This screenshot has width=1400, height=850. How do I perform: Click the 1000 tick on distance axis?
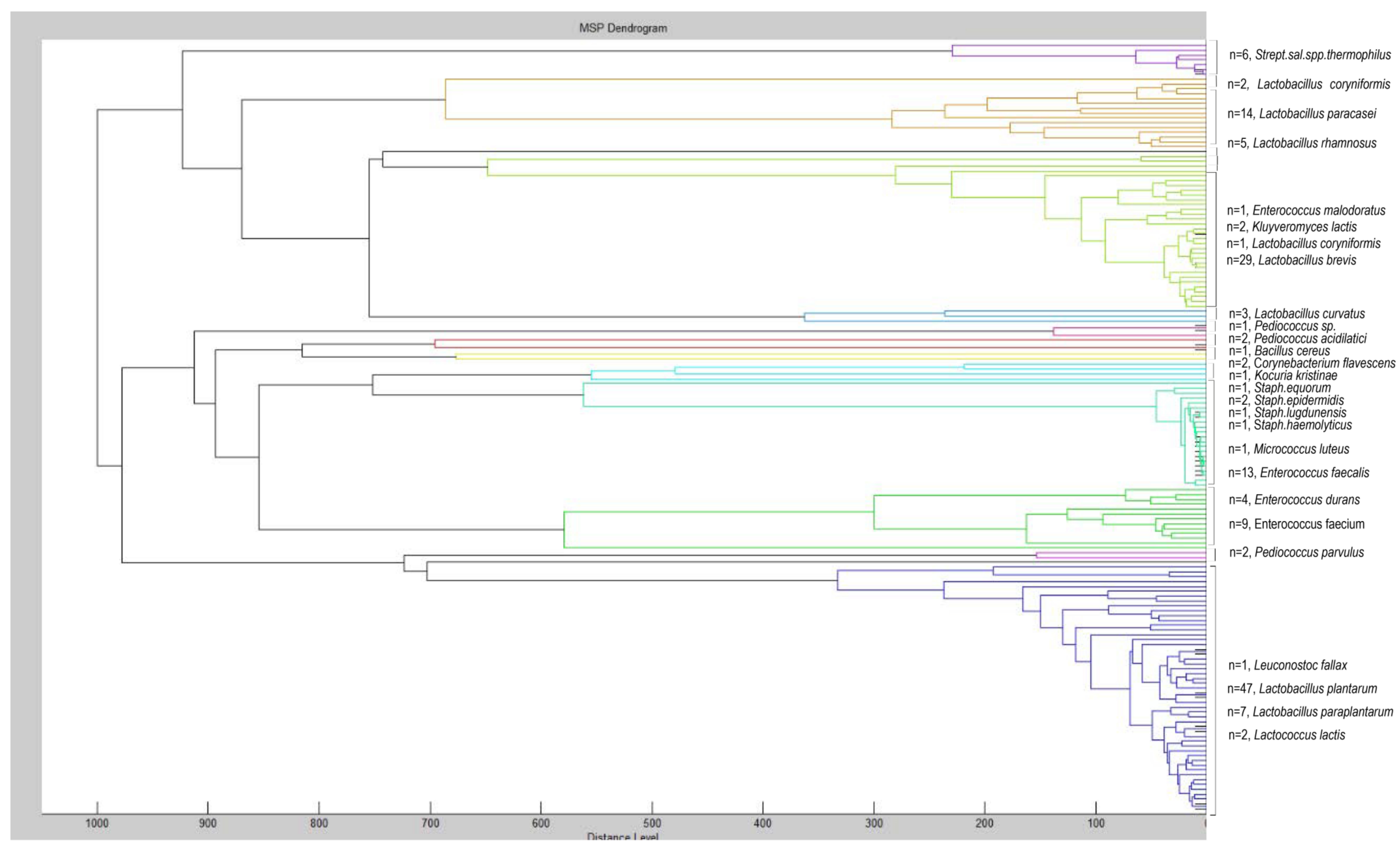(x=97, y=823)
